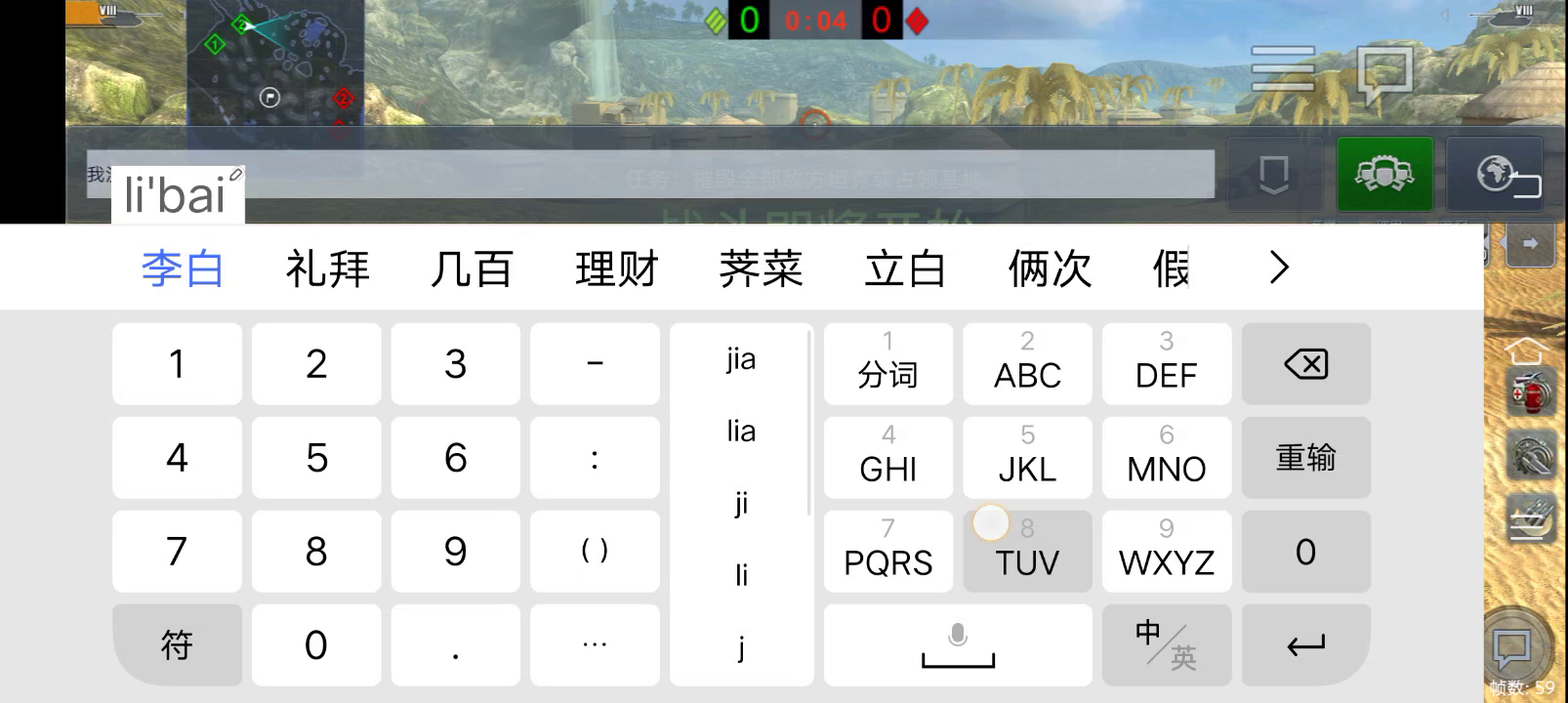Open the hamburger menu in battle

1282,68
